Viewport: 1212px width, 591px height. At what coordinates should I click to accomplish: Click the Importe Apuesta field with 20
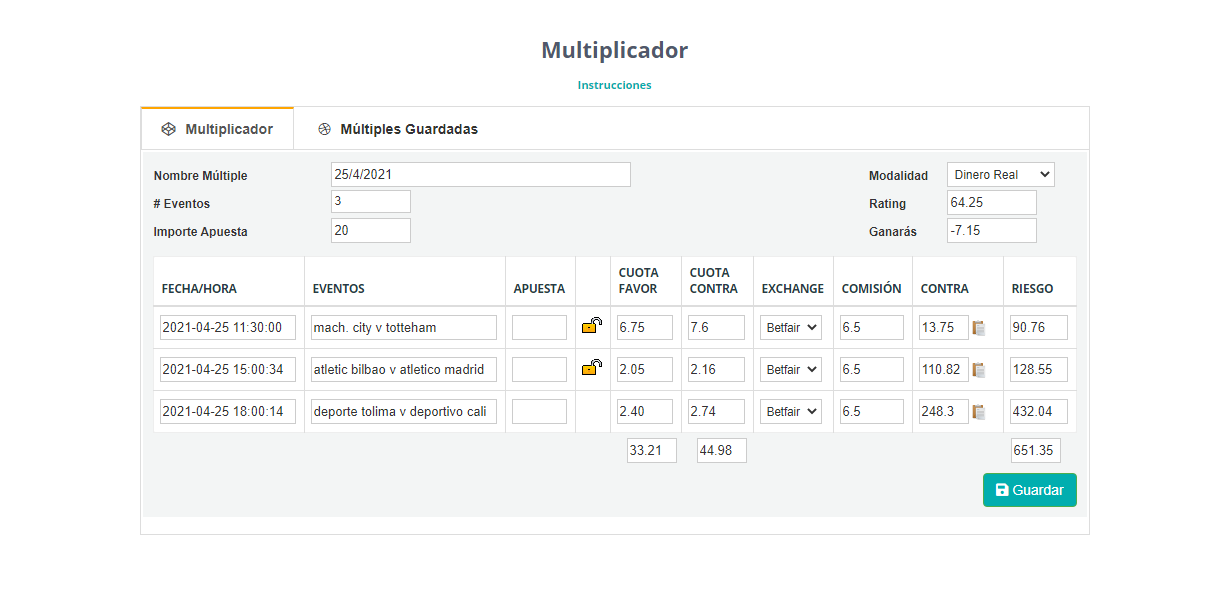click(x=371, y=230)
